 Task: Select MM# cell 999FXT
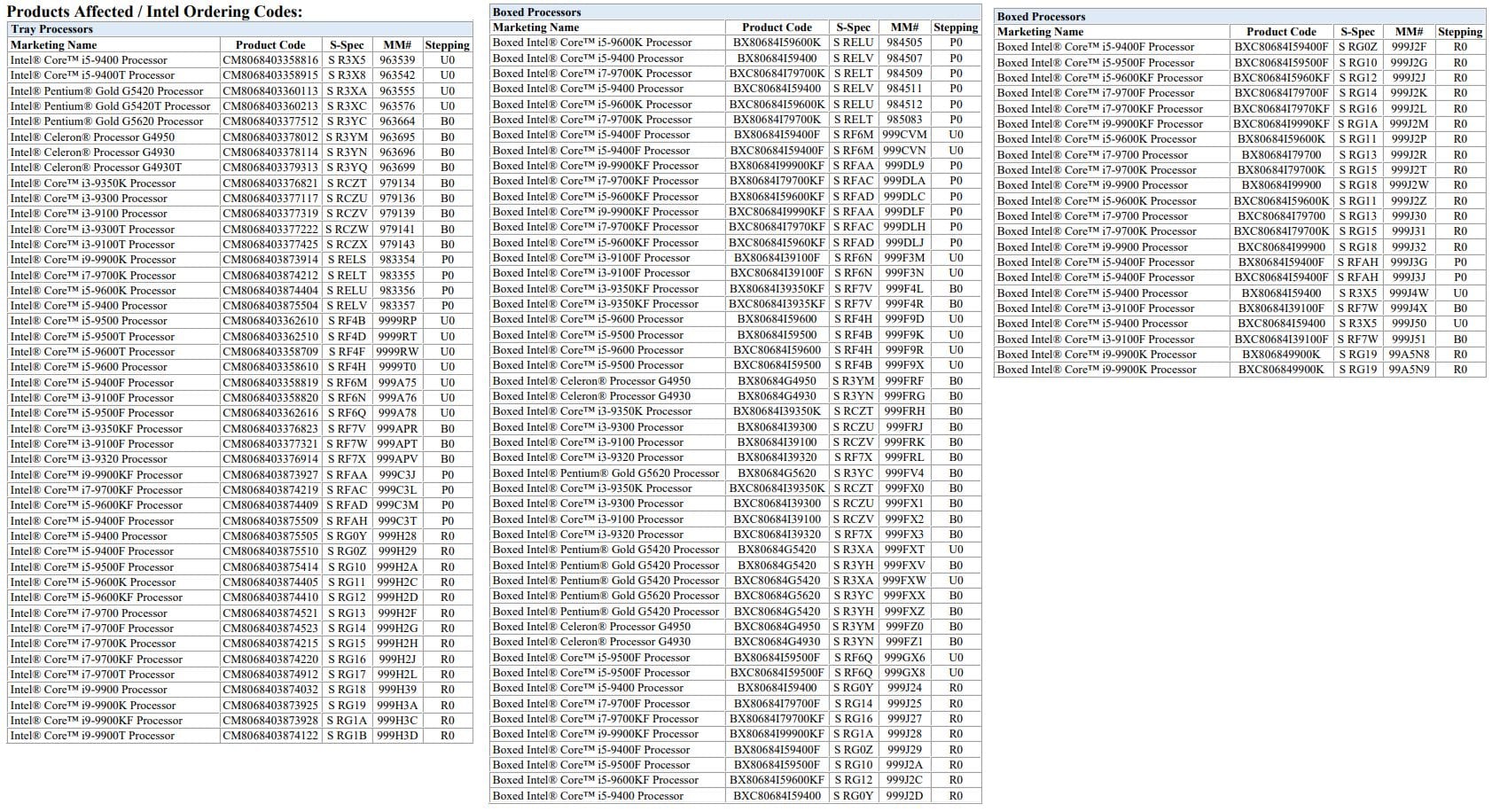(904, 550)
